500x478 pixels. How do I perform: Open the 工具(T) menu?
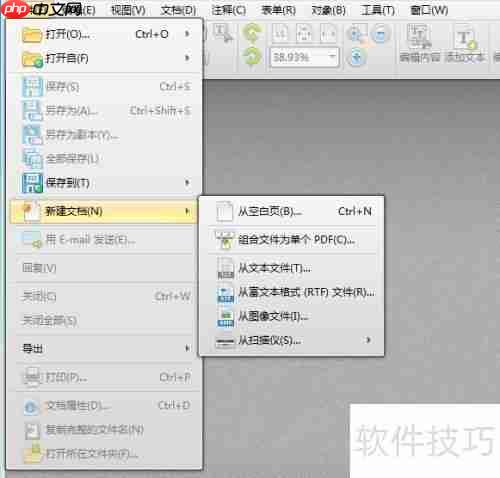click(x=377, y=11)
